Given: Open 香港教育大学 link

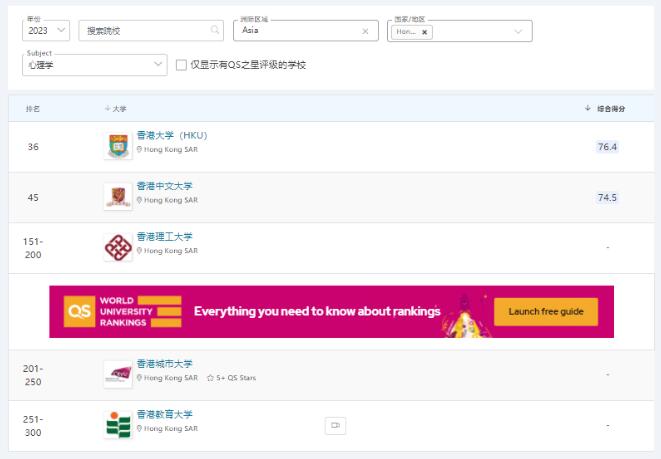Looking at the screenshot, I should click(x=164, y=414).
